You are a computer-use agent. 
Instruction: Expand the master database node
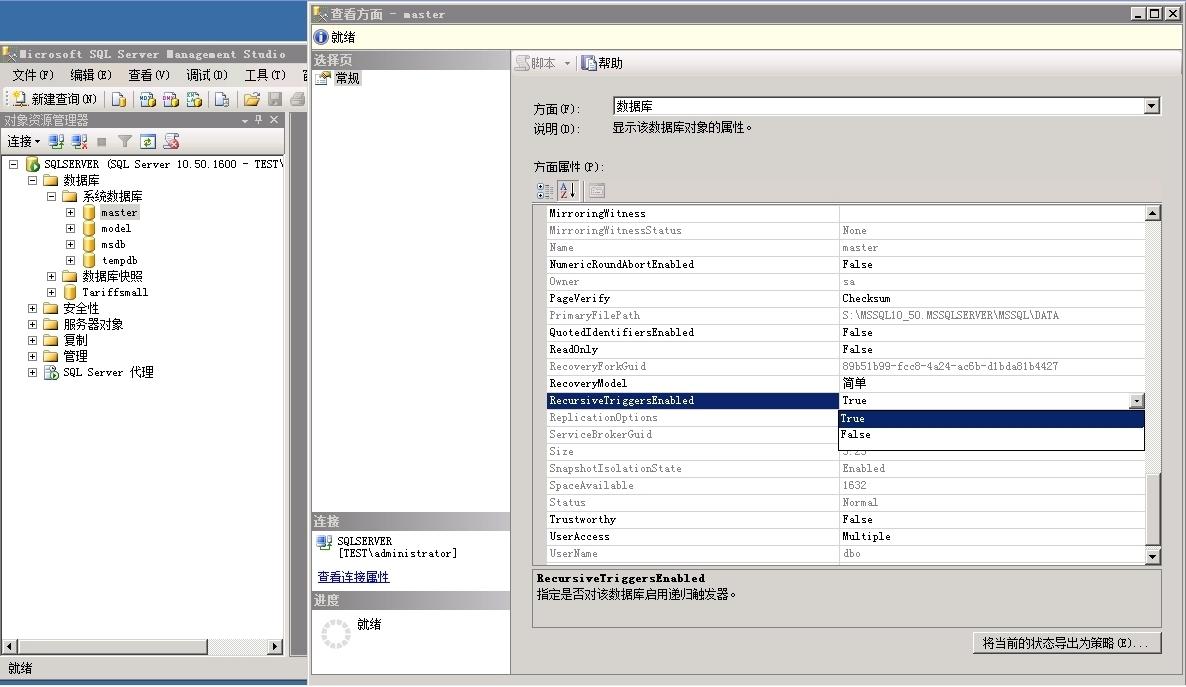click(x=70, y=213)
